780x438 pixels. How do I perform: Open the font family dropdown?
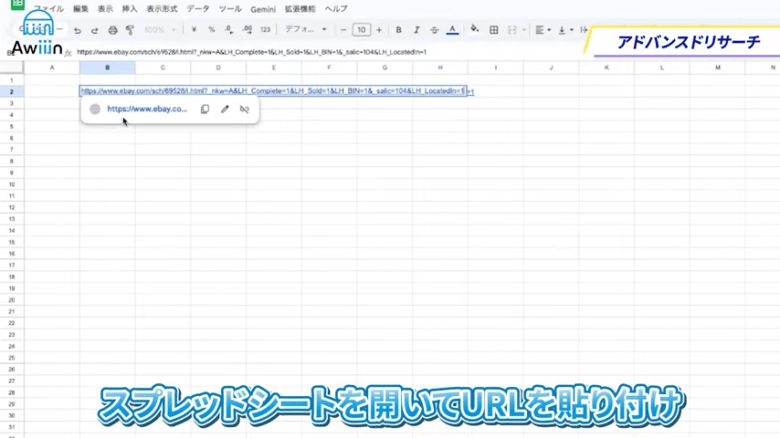click(305, 29)
